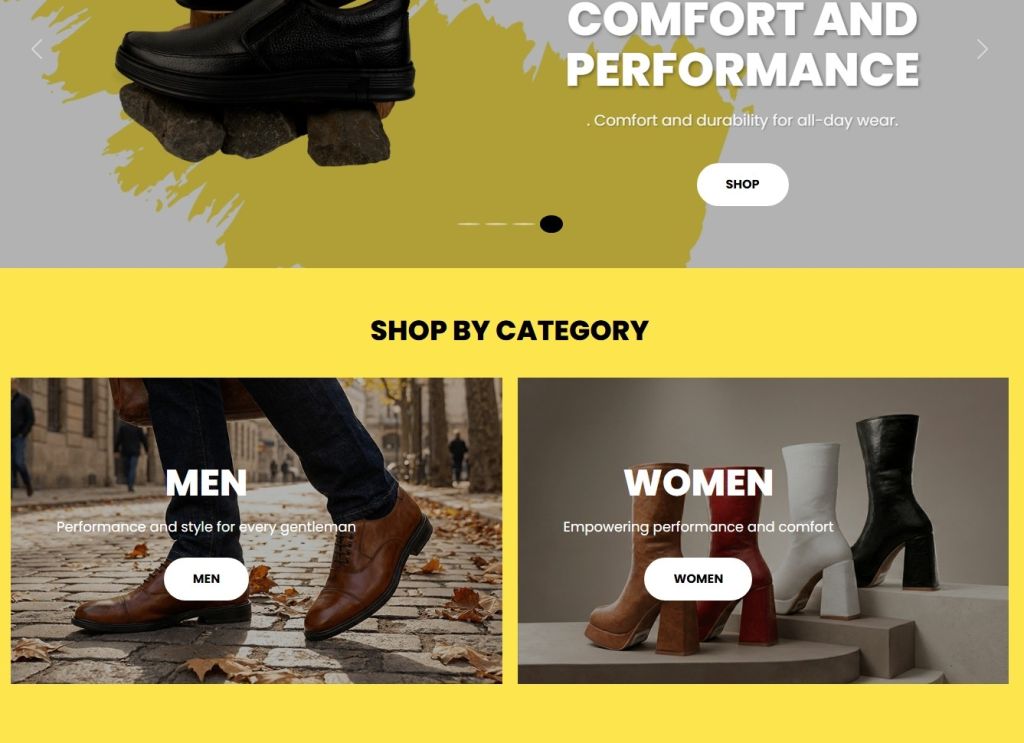Screen dimensions: 1024x743
Task: Open the WOMEN category button
Action: (698, 578)
